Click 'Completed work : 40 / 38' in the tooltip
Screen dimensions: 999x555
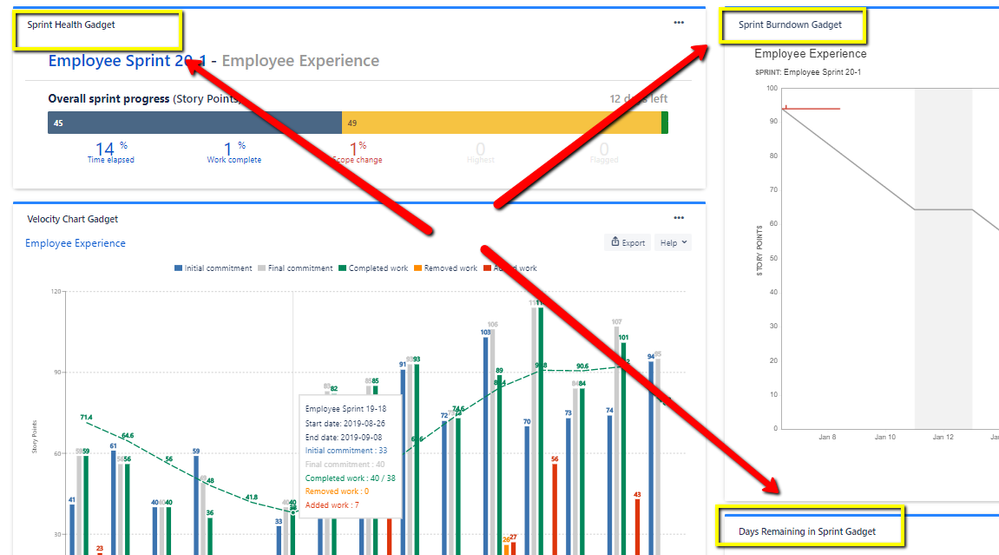350,478
